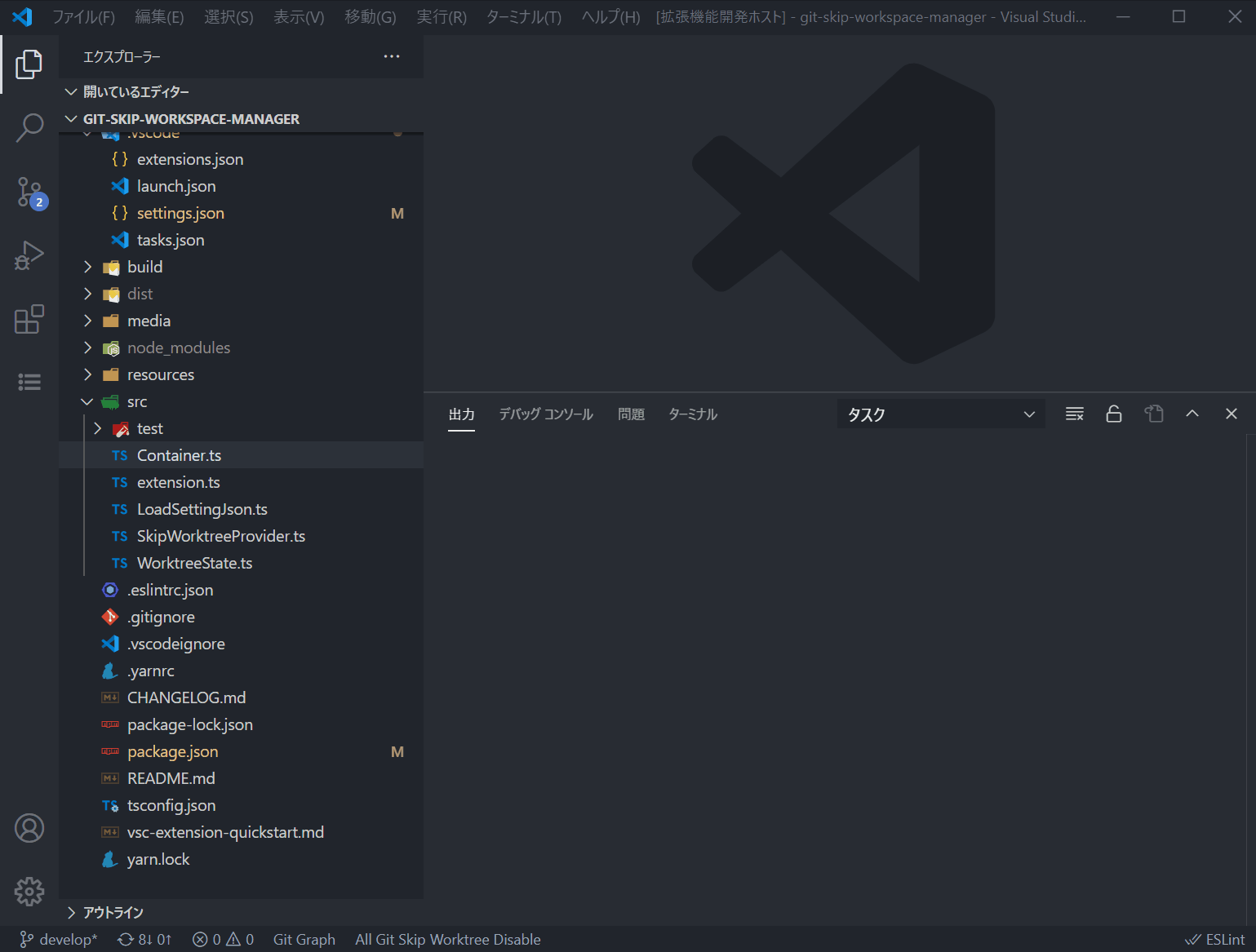1256x952 pixels.
Task: Open tsconfig.json file
Action: click(241, 805)
